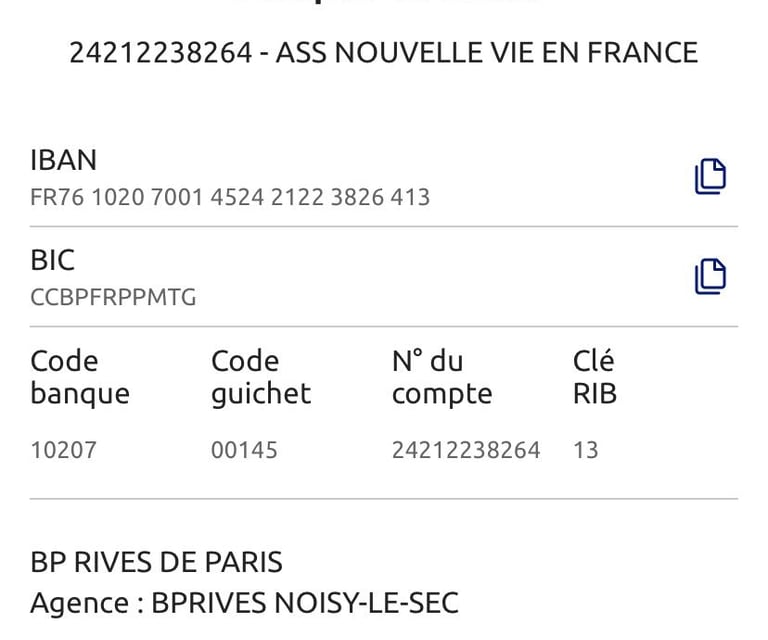Tap the Clé RIB column label

(595, 377)
